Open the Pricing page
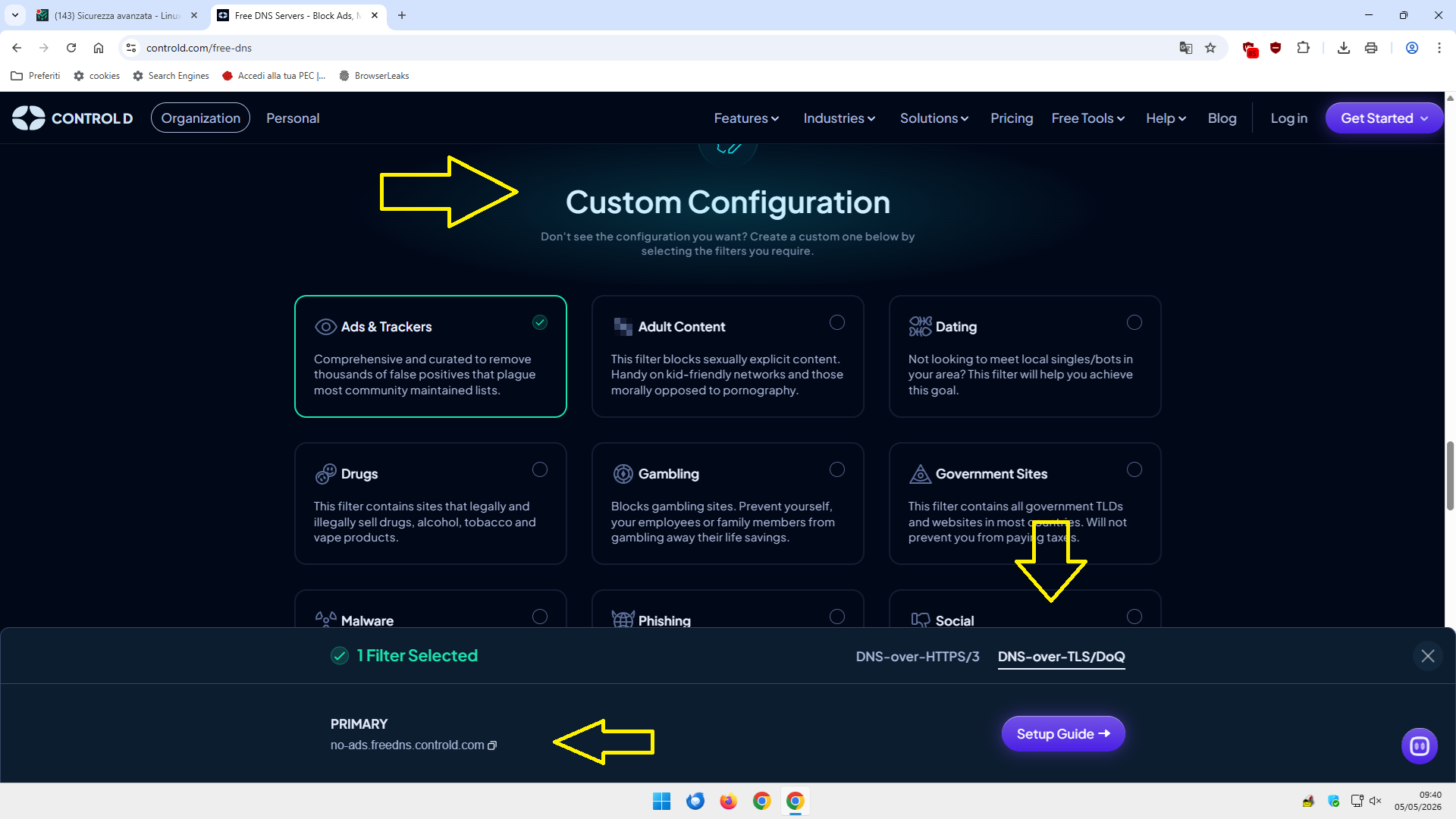This screenshot has height=819, width=1456. click(1012, 118)
